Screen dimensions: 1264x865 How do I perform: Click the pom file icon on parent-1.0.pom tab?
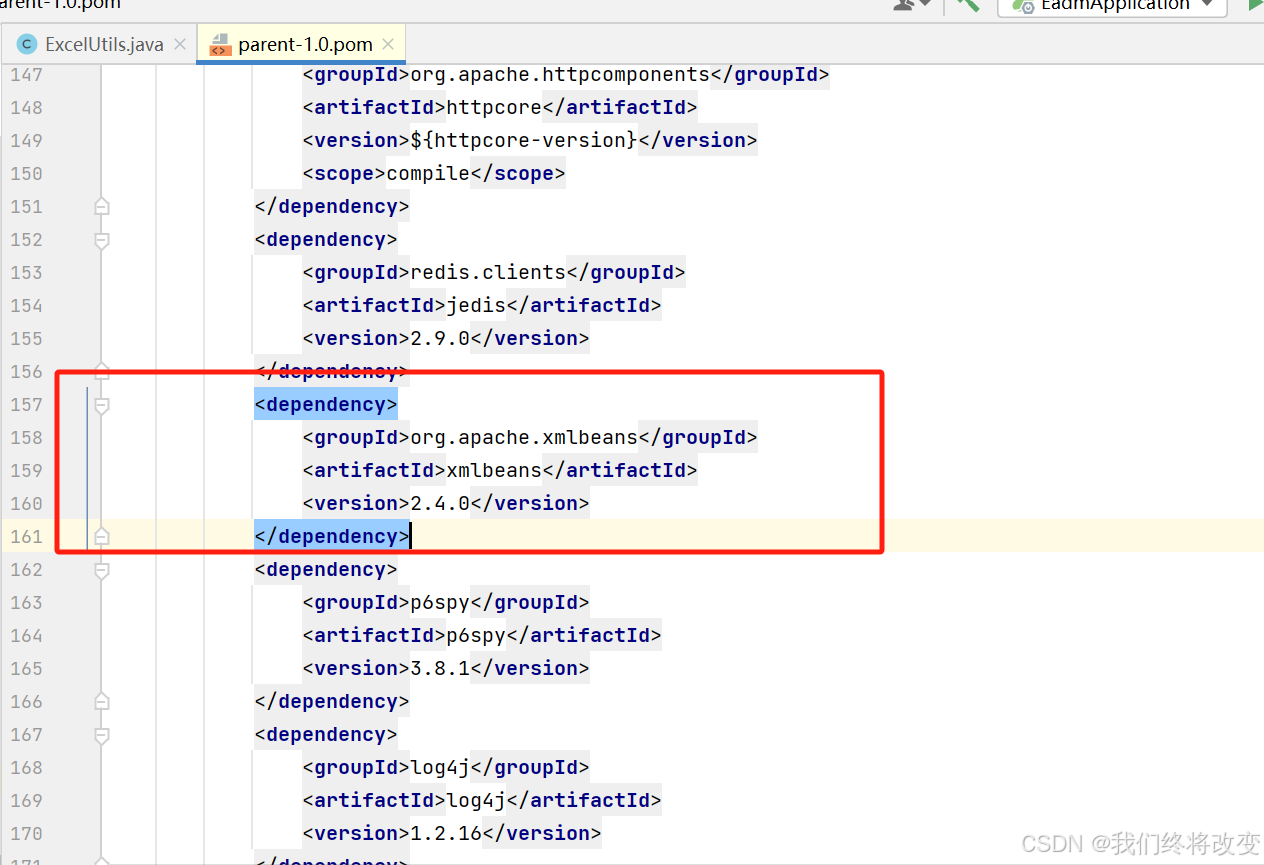[219, 44]
